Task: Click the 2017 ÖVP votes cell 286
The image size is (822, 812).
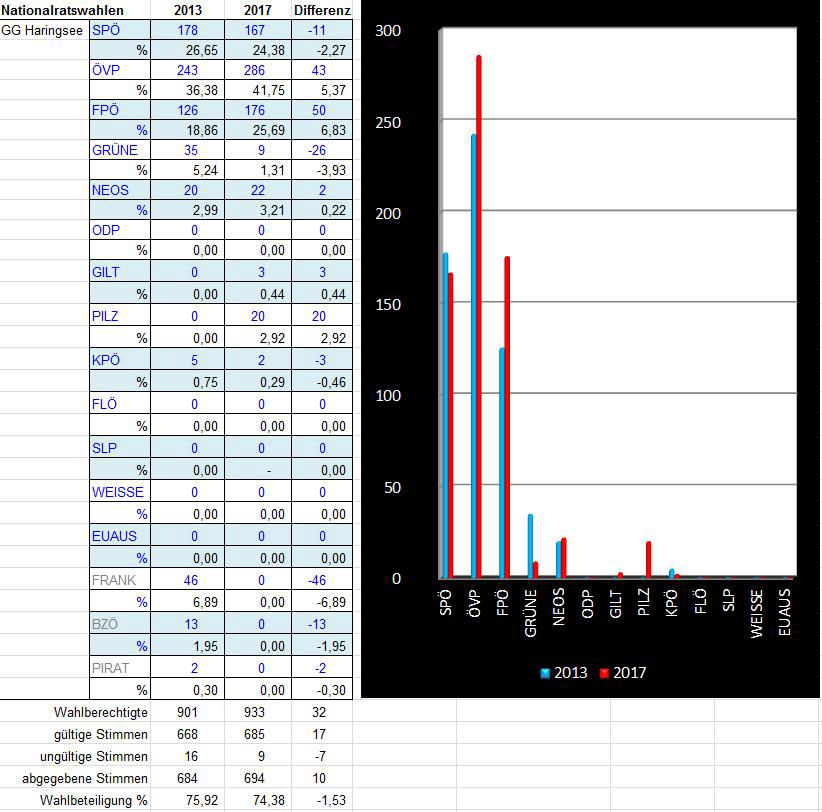Action: click(x=256, y=70)
